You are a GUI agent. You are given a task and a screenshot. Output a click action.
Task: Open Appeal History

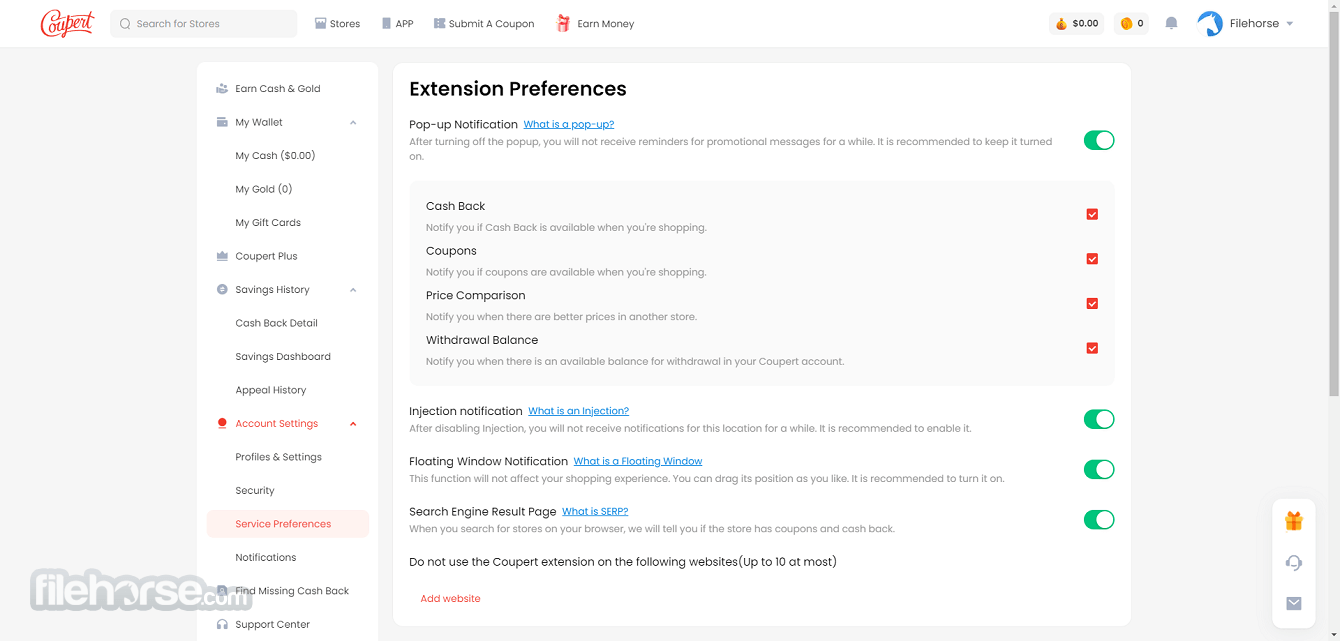(x=271, y=390)
